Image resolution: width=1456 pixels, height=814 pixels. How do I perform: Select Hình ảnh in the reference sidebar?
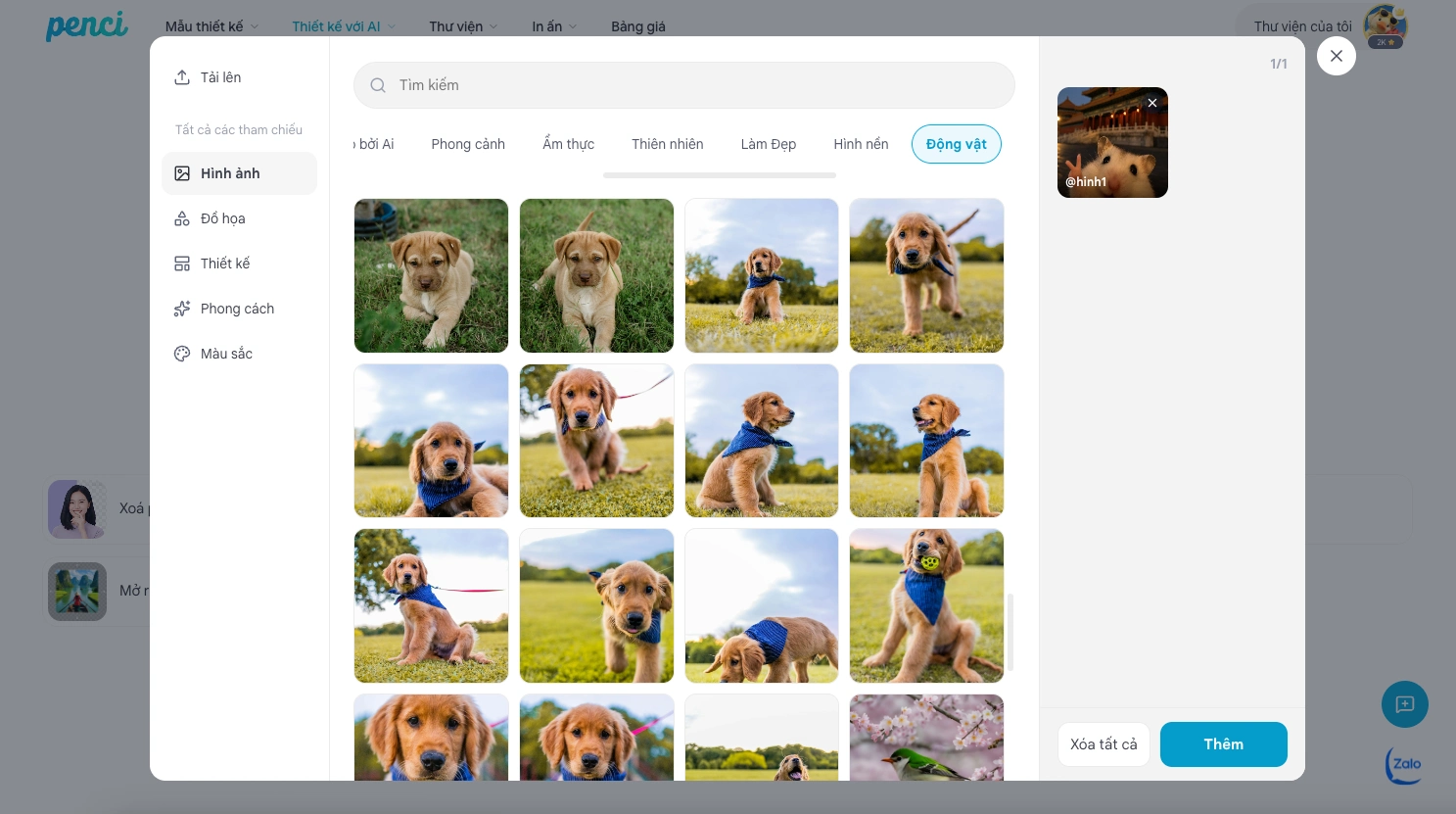(x=239, y=173)
